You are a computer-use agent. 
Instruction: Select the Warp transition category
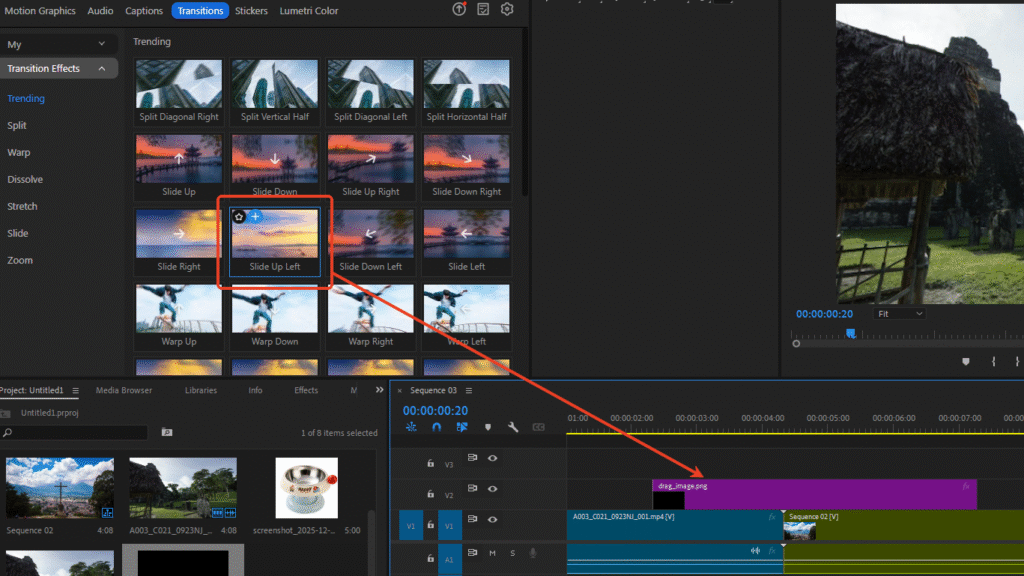[x=19, y=153]
